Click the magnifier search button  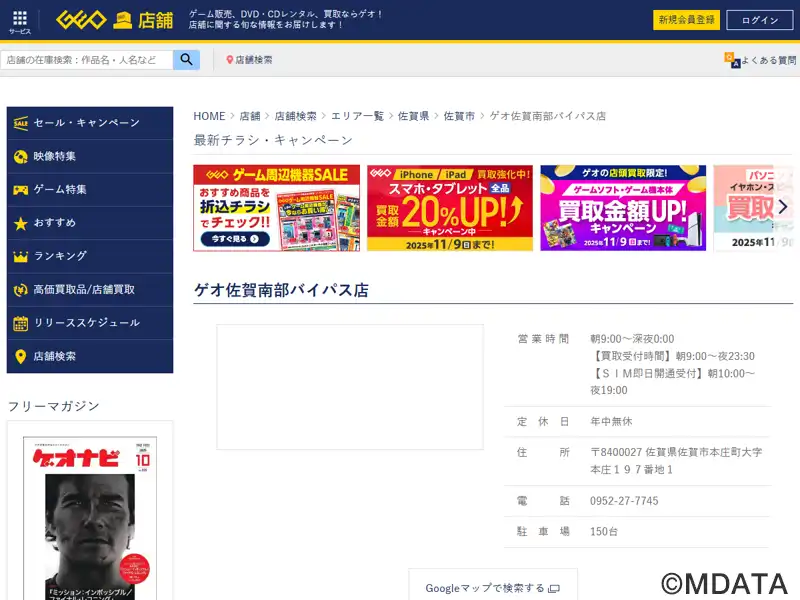tap(186, 60)
